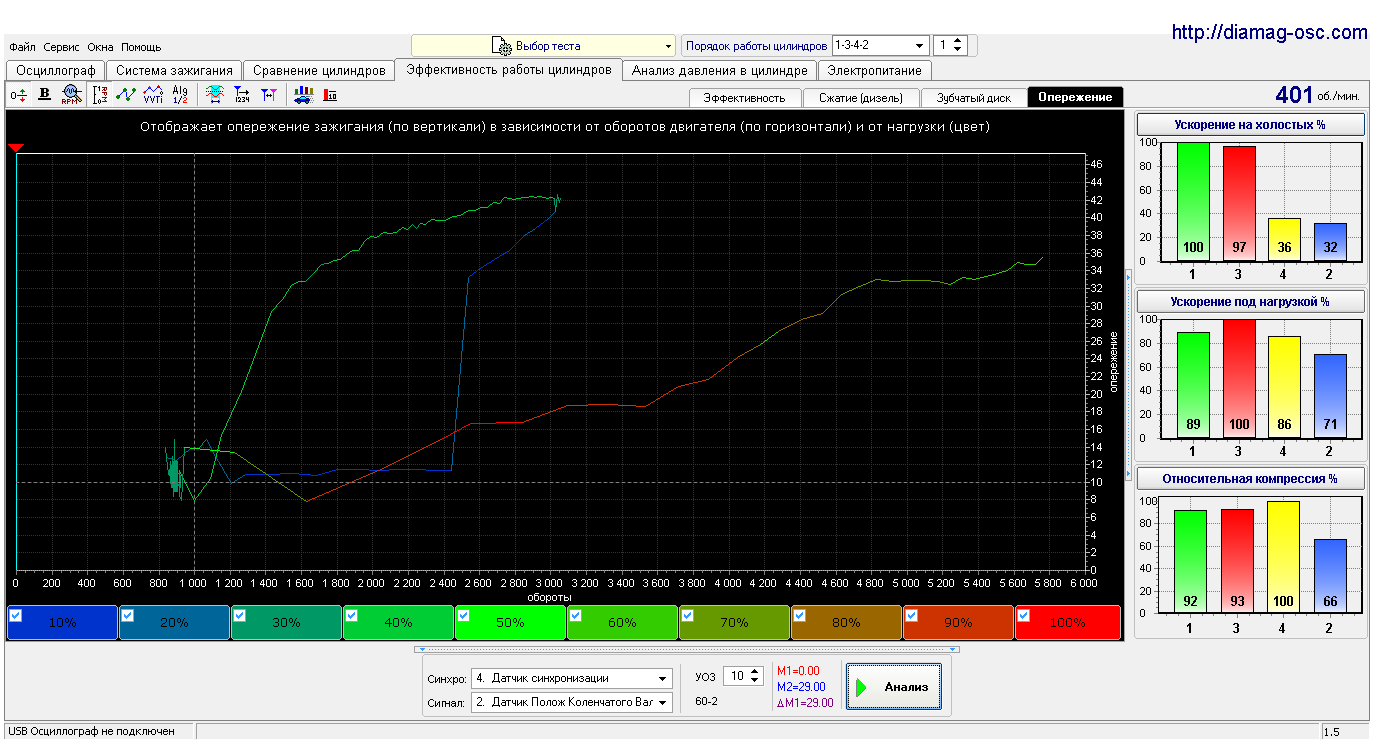Click the red 100% load color swatch

tap(1068, 622)
